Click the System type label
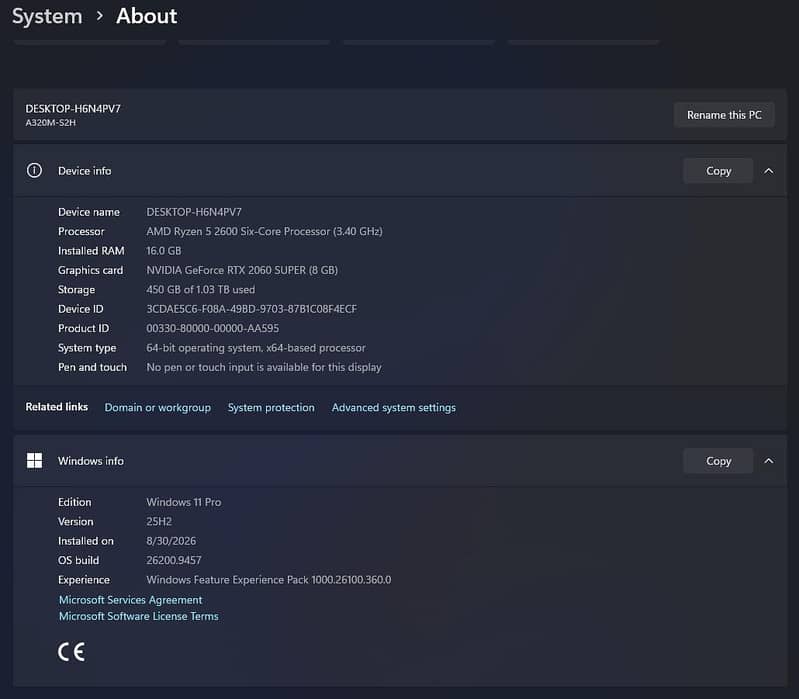Screen dimensions: 799x699 click(x=87, y=347)
